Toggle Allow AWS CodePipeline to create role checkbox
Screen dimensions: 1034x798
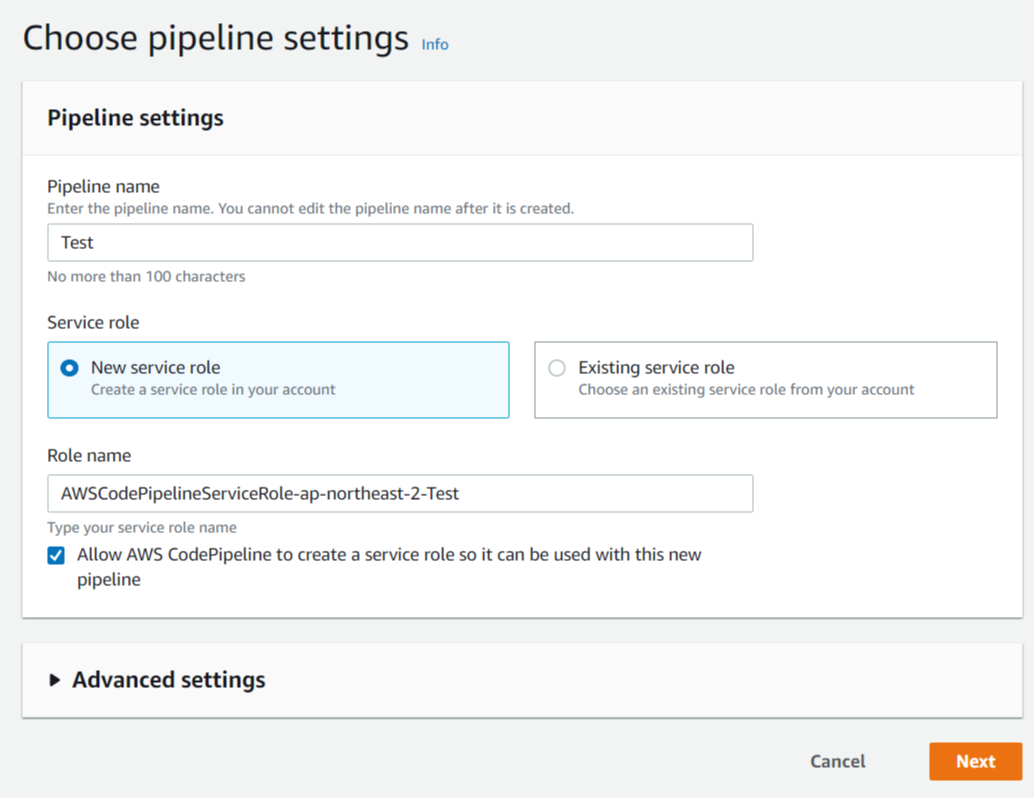tap(57, 556)
